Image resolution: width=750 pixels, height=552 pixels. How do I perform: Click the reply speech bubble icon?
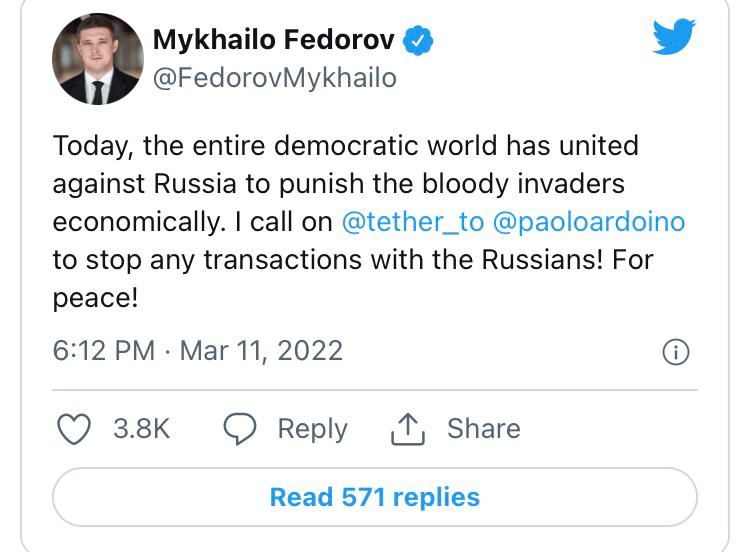(x=240, y=429)
